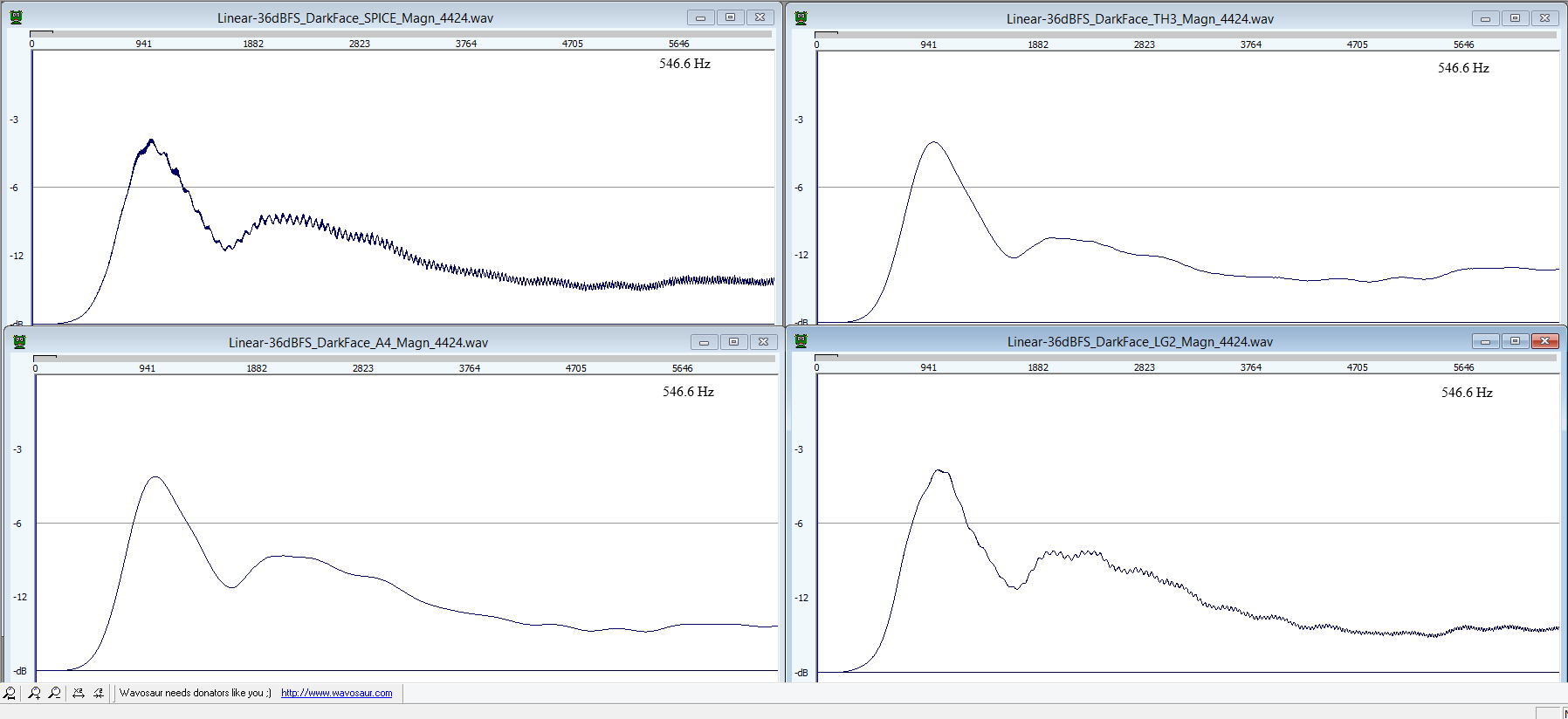
Task: Click ruler mark 3764 in LG2 window
Action: pyautogui.click(x=1251, y=367)
